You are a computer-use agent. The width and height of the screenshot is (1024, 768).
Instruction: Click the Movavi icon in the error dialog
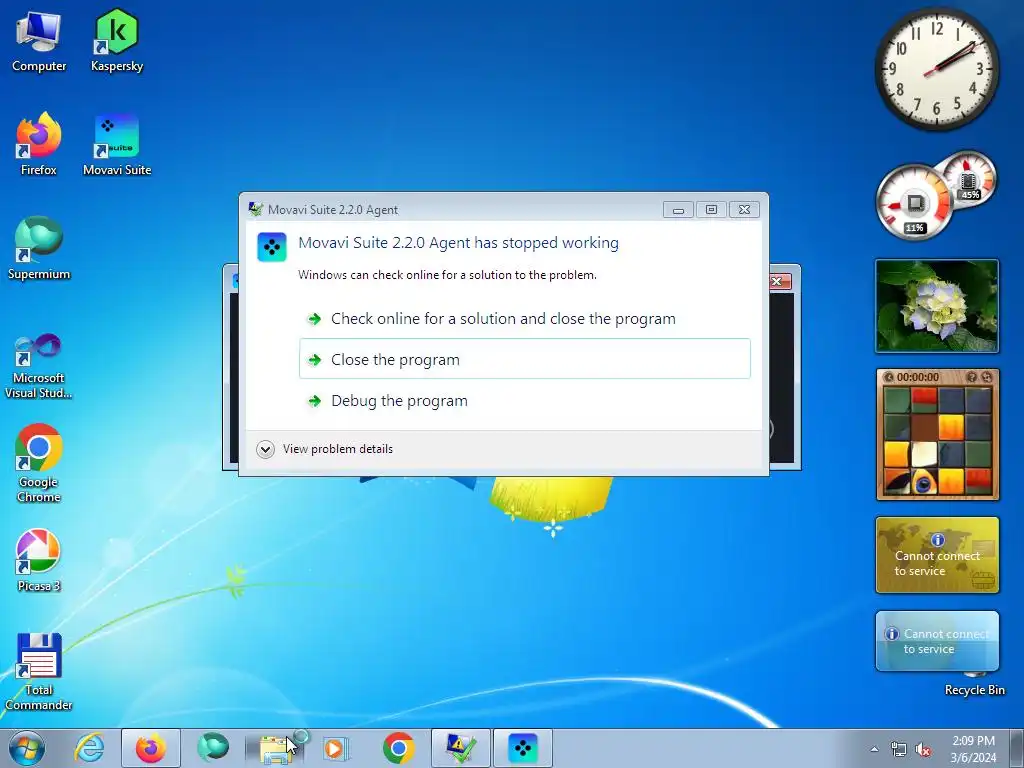click(x=272, y=247)
